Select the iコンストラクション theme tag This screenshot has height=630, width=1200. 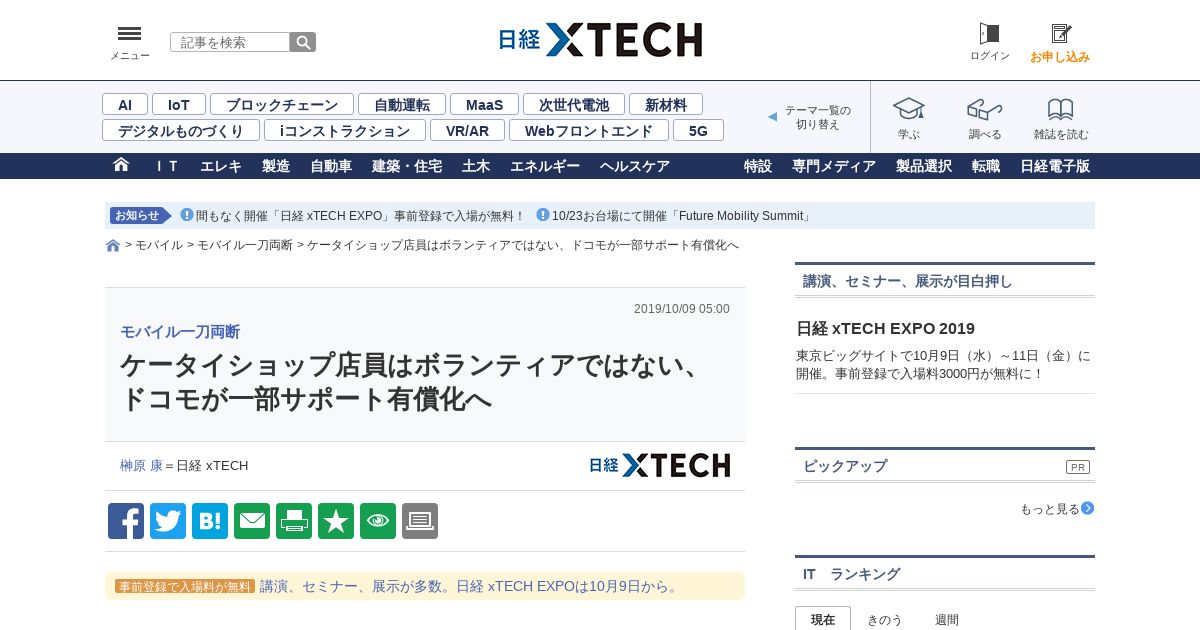[x=345, y=130]
